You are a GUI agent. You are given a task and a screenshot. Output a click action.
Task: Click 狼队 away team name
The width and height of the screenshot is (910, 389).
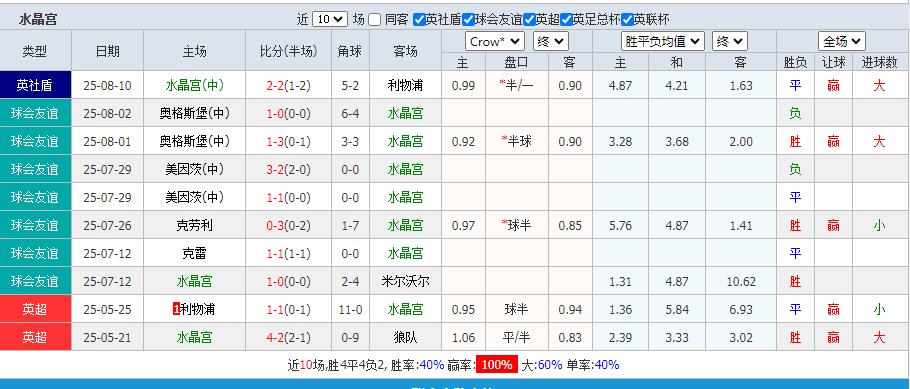tap(405, 337)
